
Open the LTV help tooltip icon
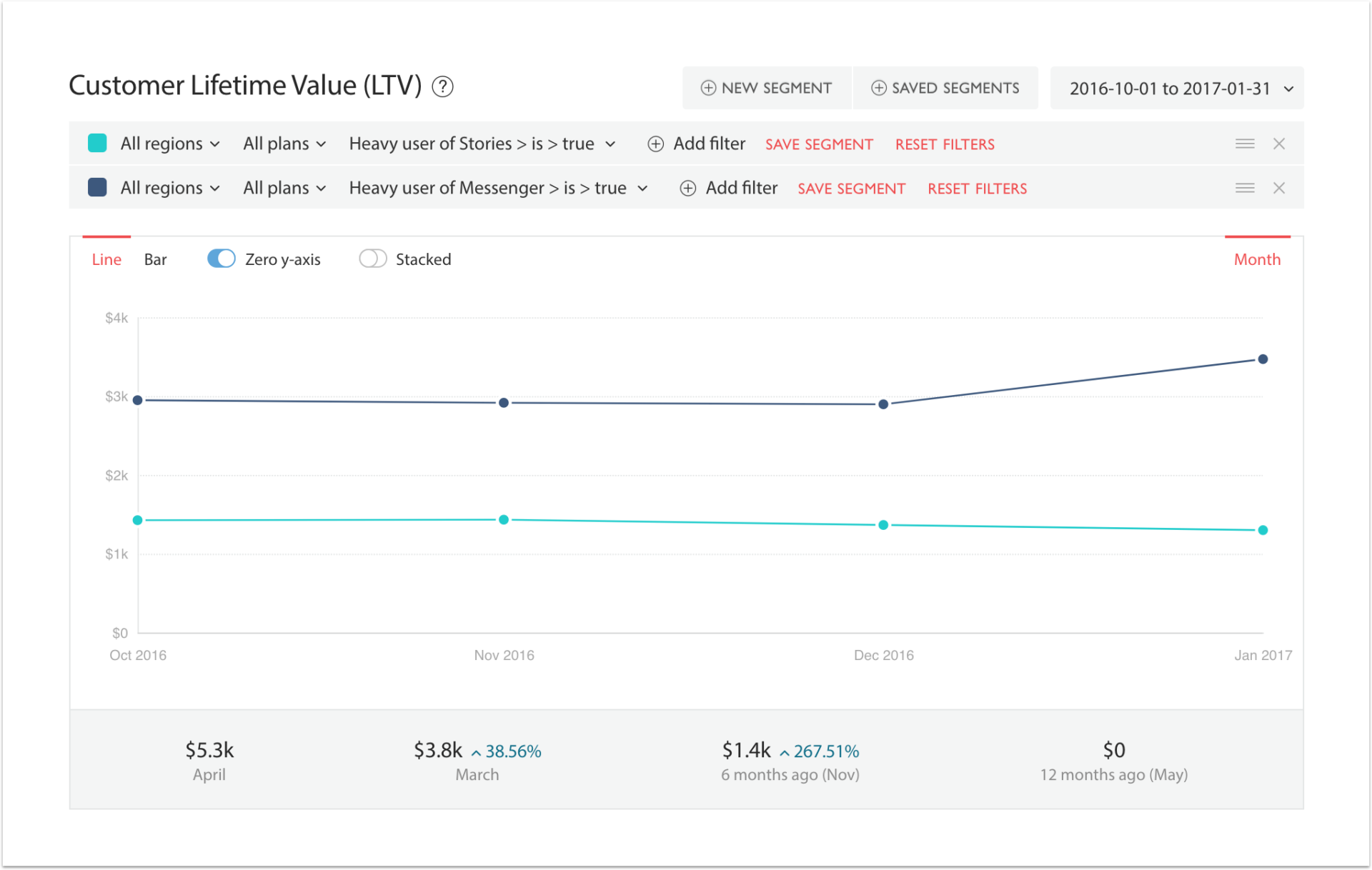tap(442, 86)
